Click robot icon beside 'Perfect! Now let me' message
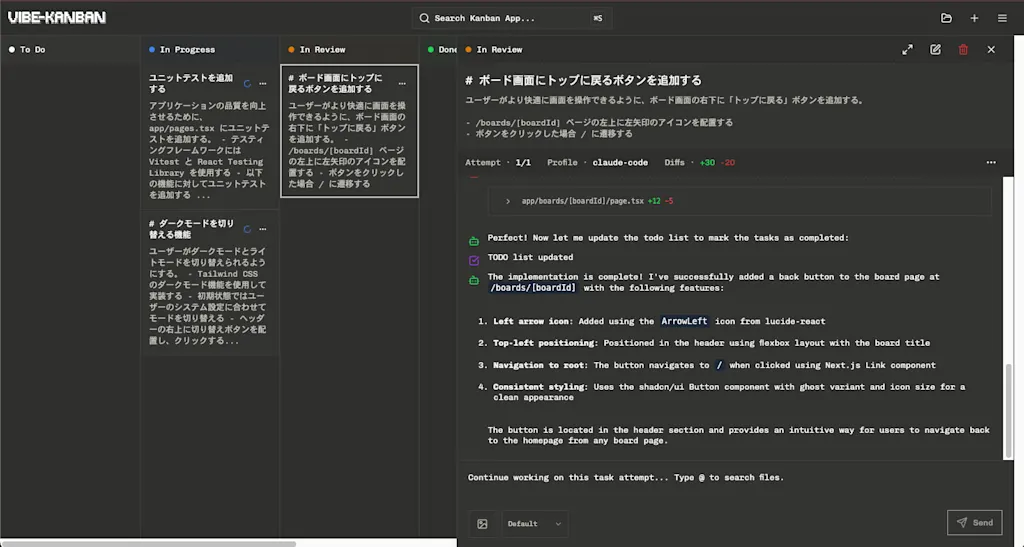This screenshot has height=547, width=1024. 474,241
